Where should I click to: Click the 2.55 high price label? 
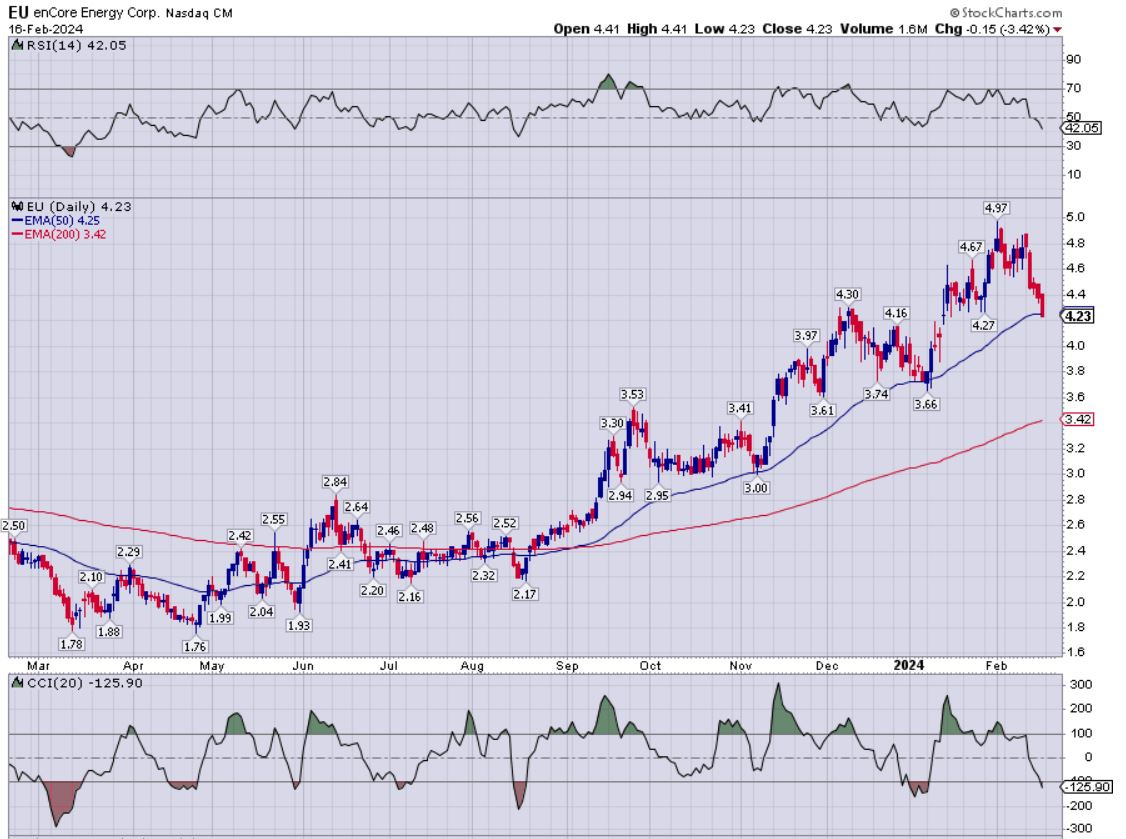coord(274,519)
